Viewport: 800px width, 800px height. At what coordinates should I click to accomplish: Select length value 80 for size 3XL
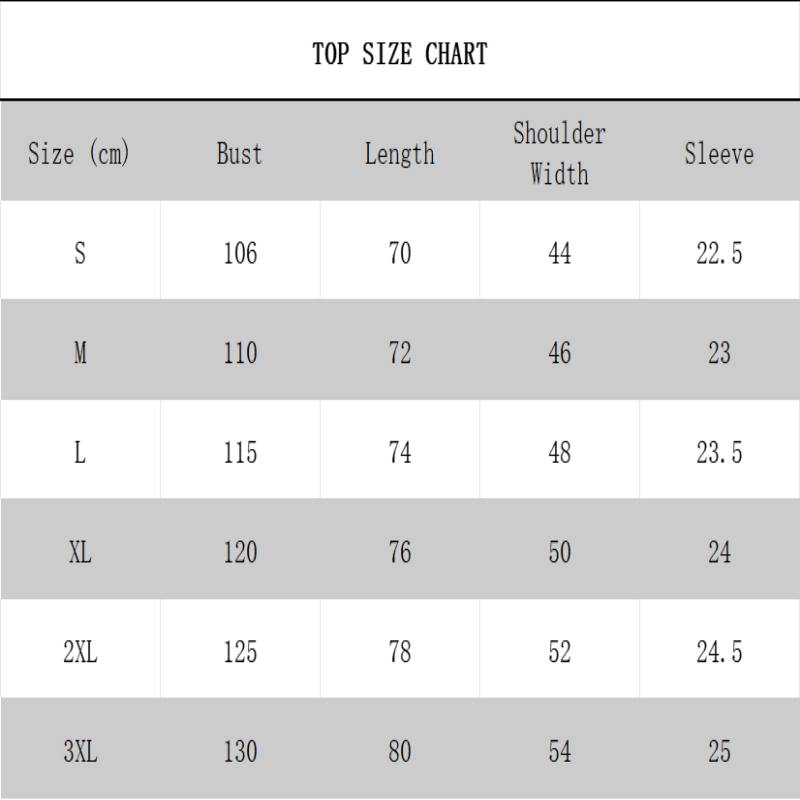click(x=400, y=751)
